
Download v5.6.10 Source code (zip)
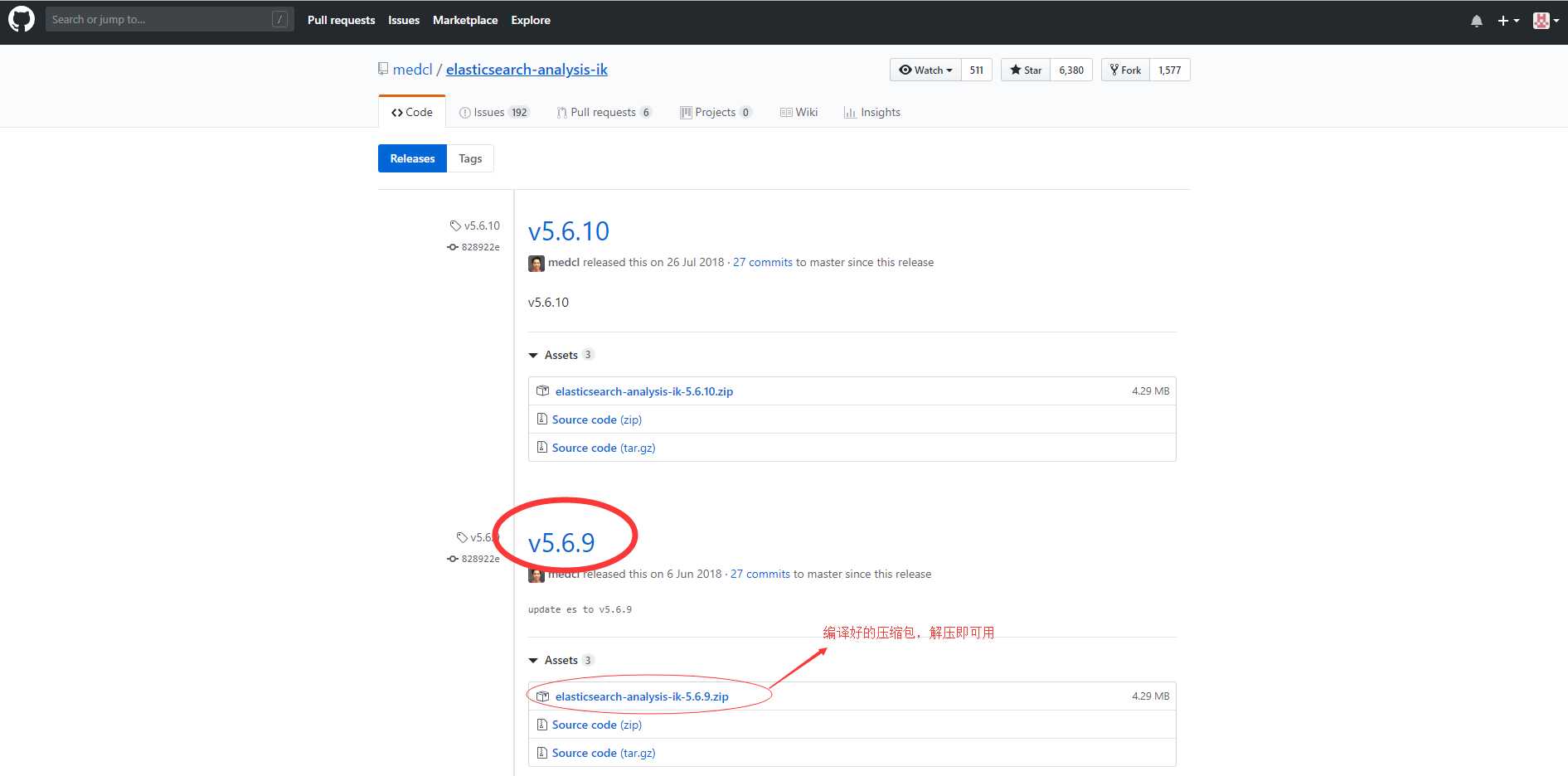click(597, 420)
